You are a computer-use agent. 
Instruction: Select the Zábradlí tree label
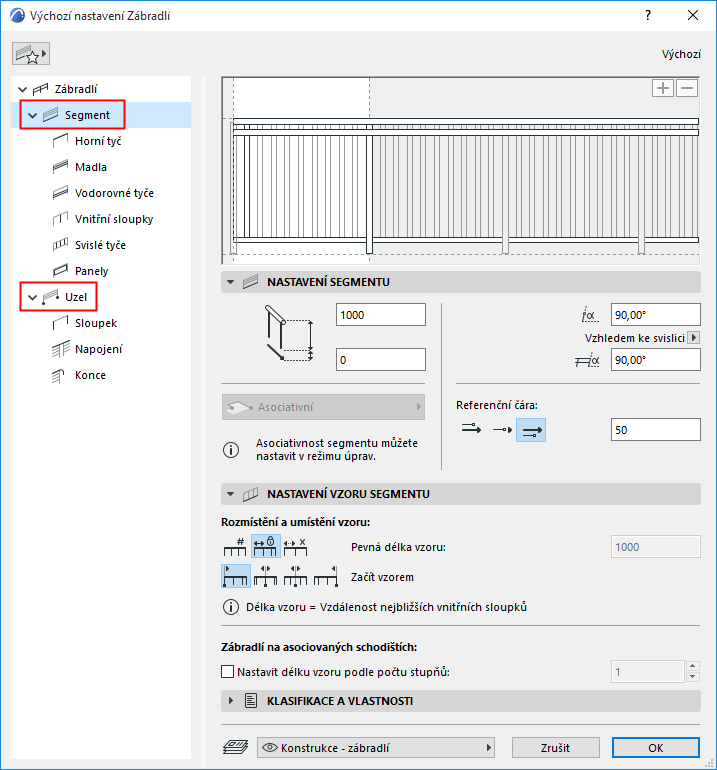tap(76, 89)
